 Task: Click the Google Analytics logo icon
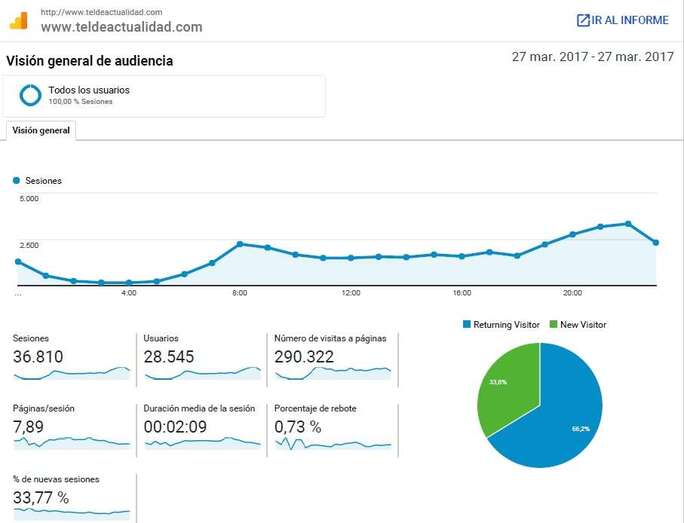(19, 21)
